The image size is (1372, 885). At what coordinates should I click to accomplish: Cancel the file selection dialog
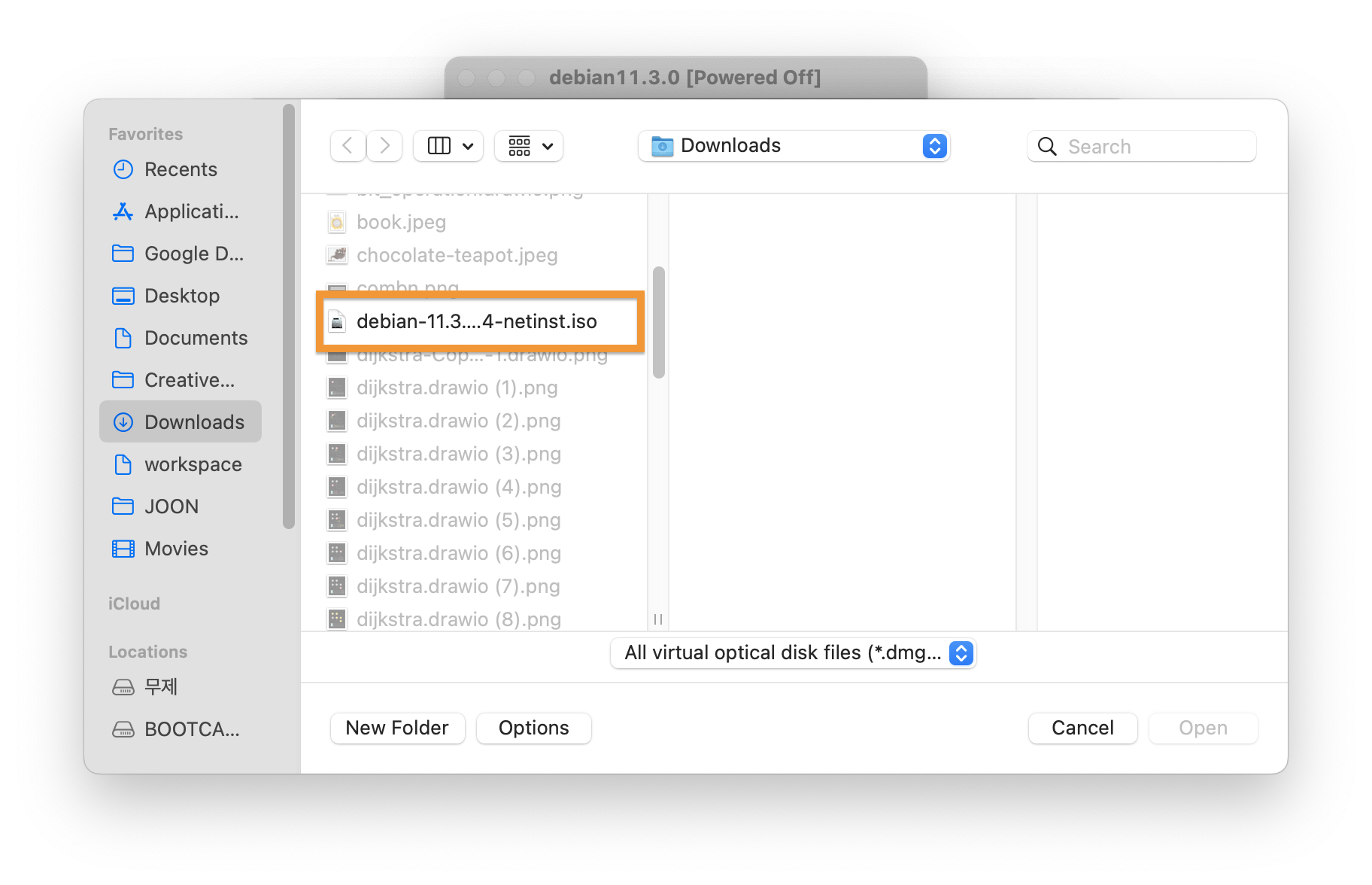click(x=1082, y=728)
